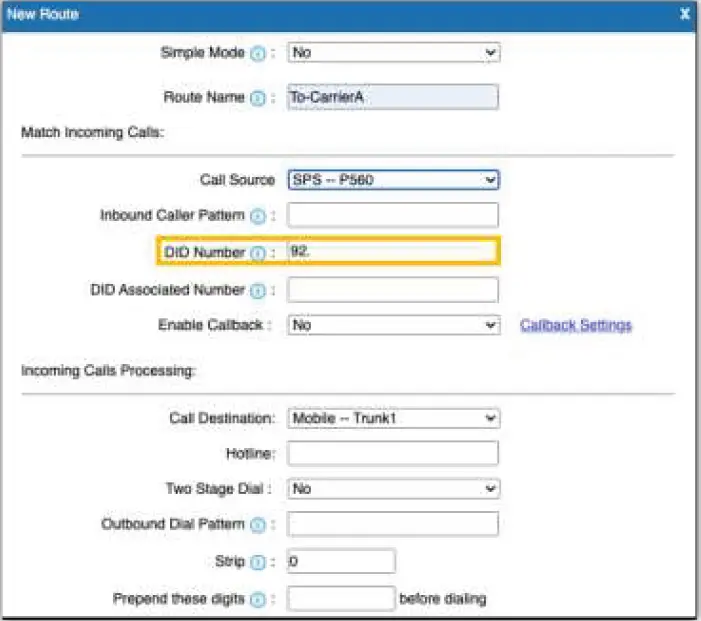Viewport: 701px width, 621px height.
Task: Click the DID Number info icon
Action: click(x=258, y=253)
